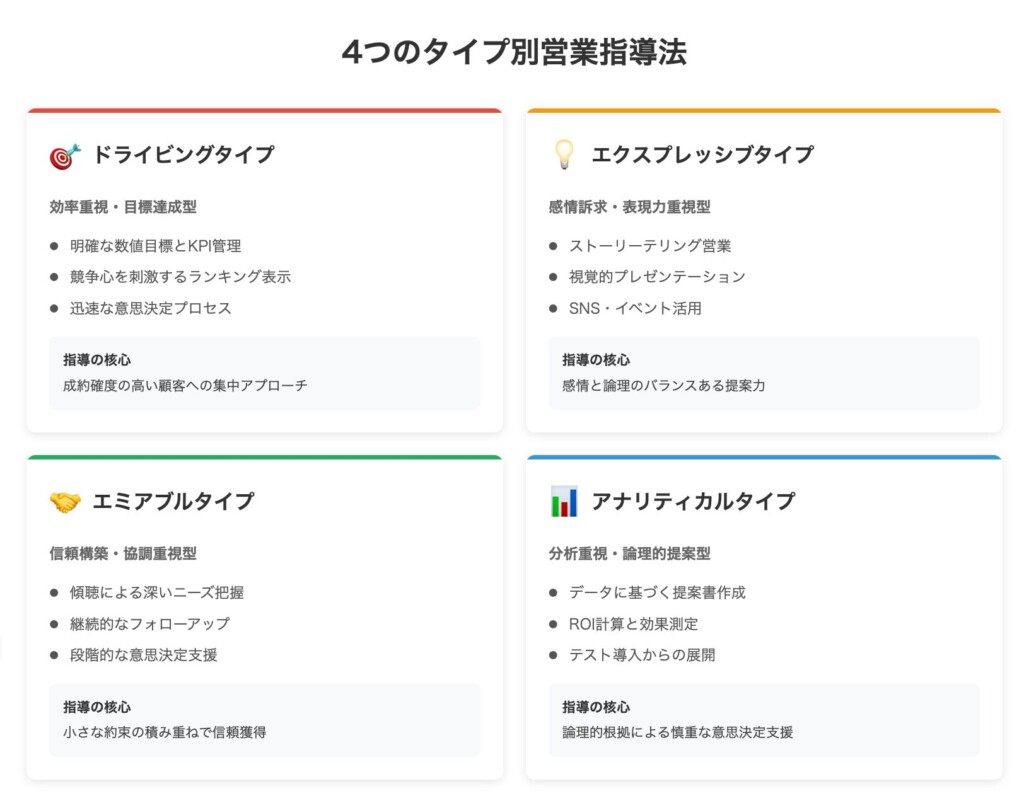This screenshot has width=1024, height=808.
Task: Click the subtitle 効率重視・目標達成型
Action: point(123,207)
